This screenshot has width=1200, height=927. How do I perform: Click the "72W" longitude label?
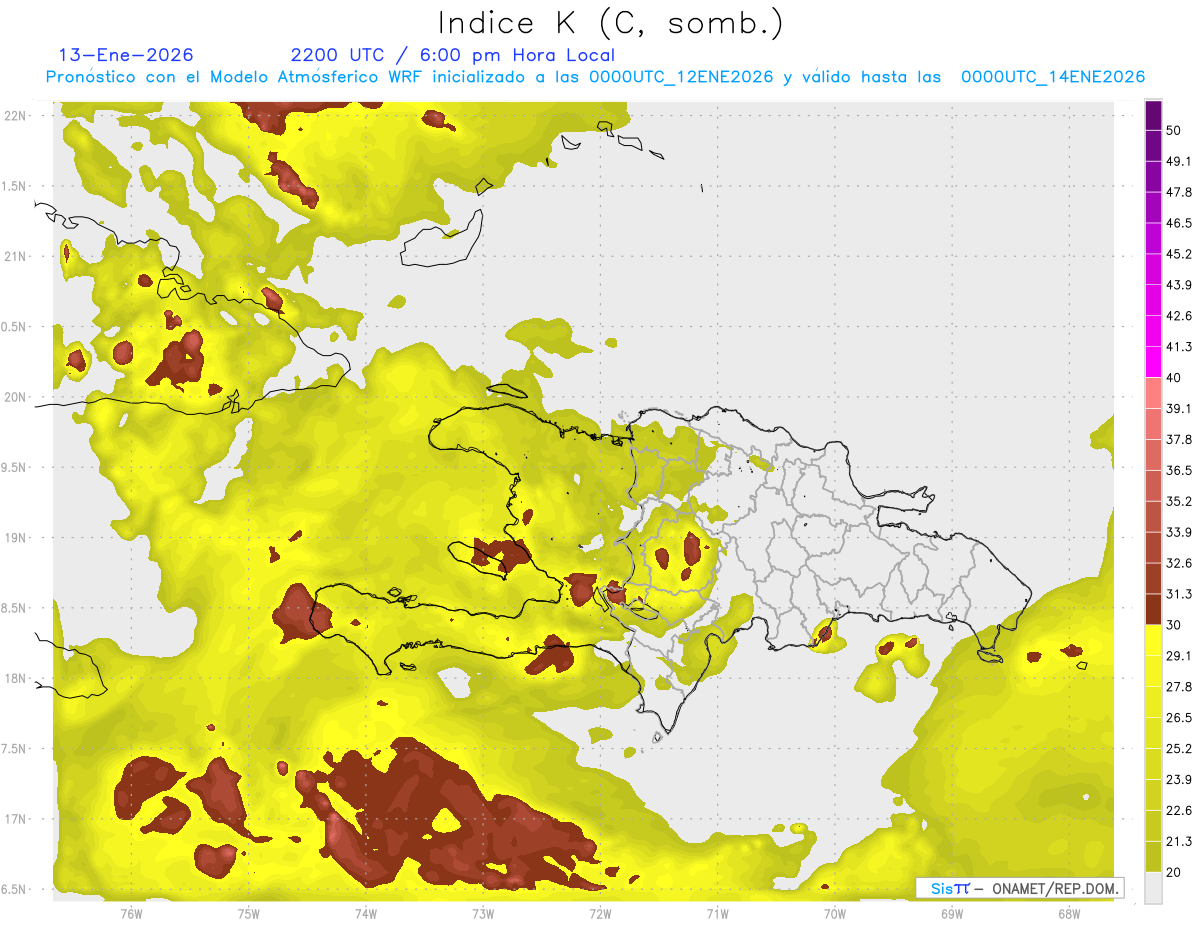600,914
